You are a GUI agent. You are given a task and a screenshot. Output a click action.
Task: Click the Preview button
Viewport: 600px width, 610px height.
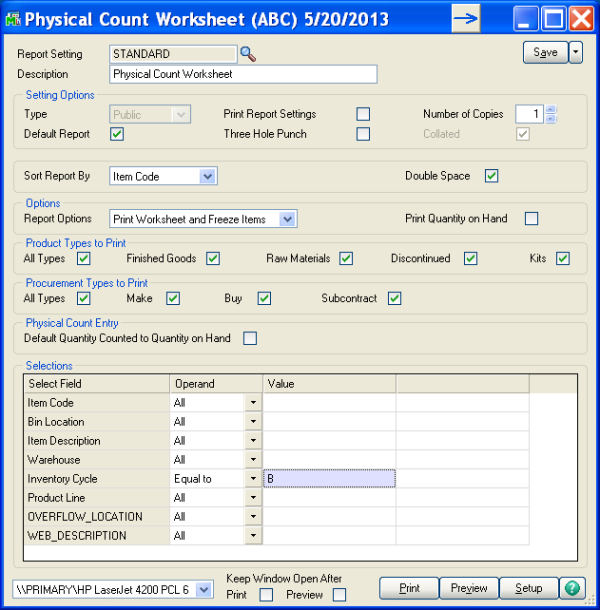[x=469, y=588]
